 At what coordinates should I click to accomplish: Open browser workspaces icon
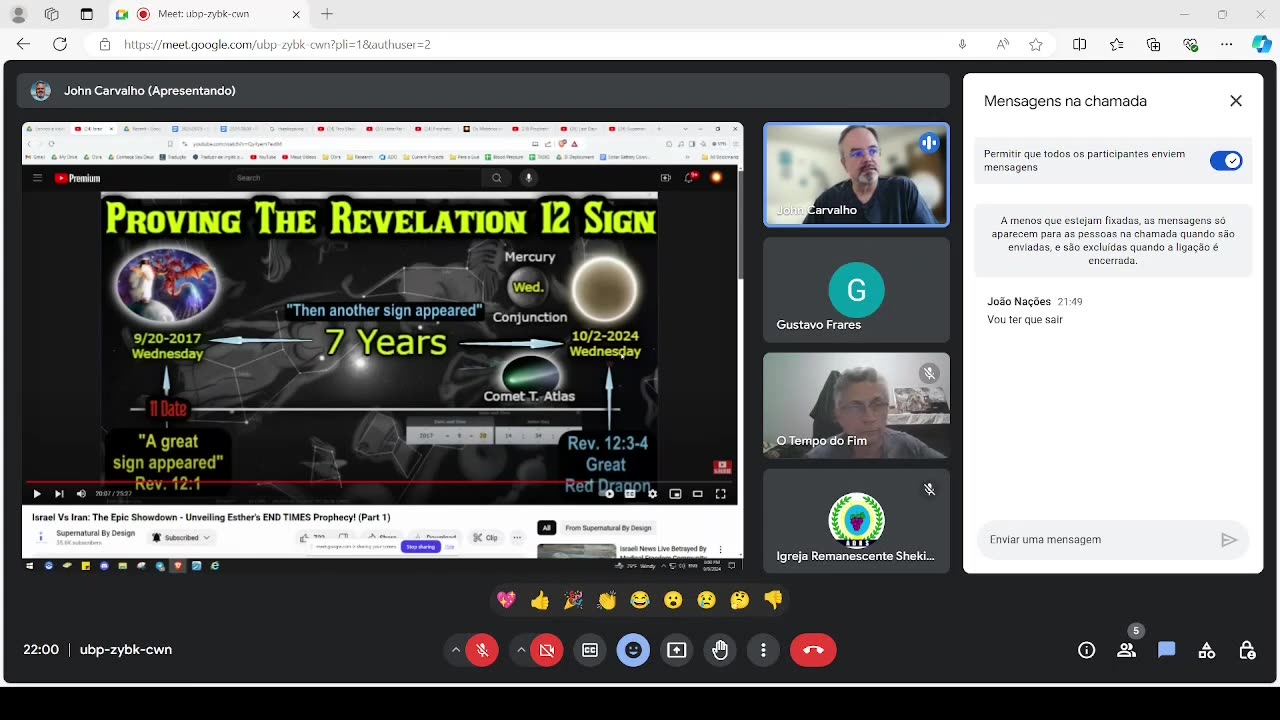coord(52,14)
